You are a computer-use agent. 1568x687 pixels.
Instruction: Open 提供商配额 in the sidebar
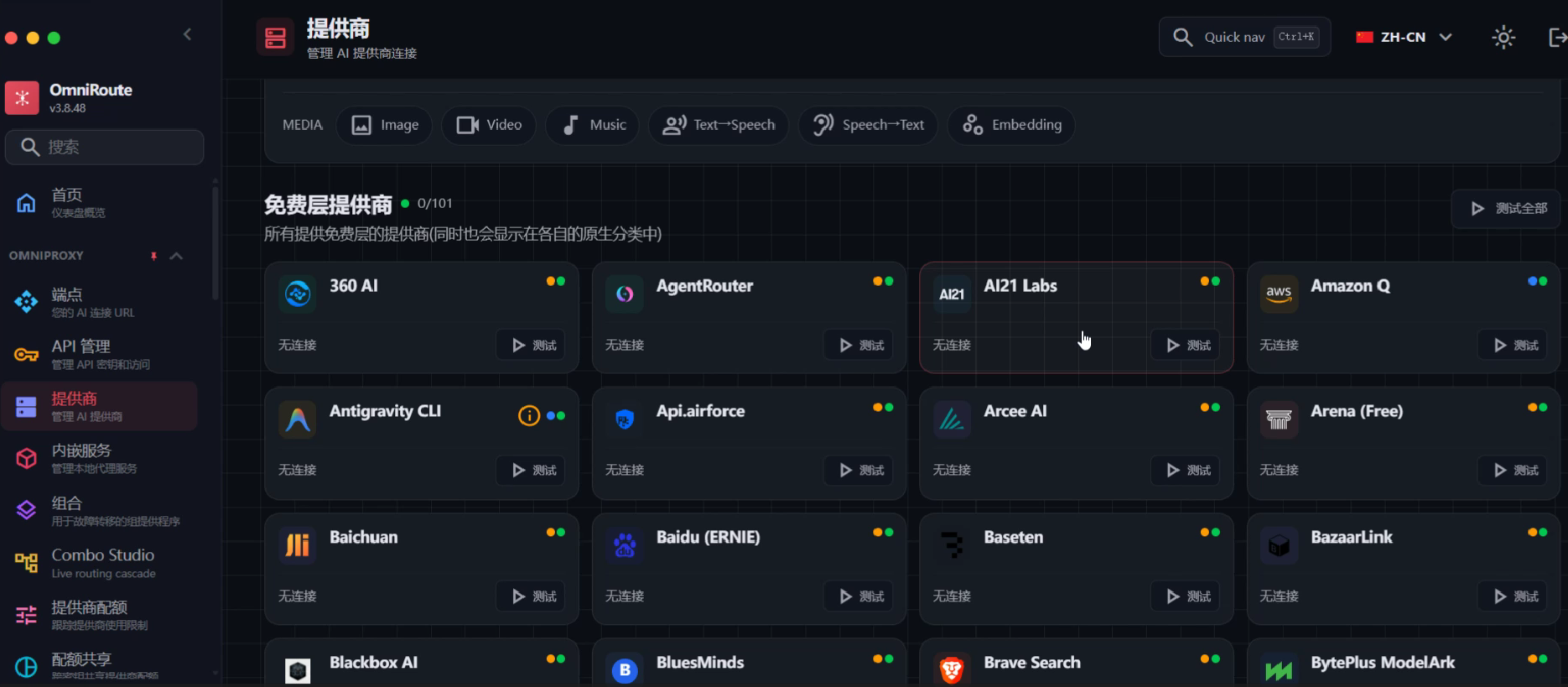(99, 615)
